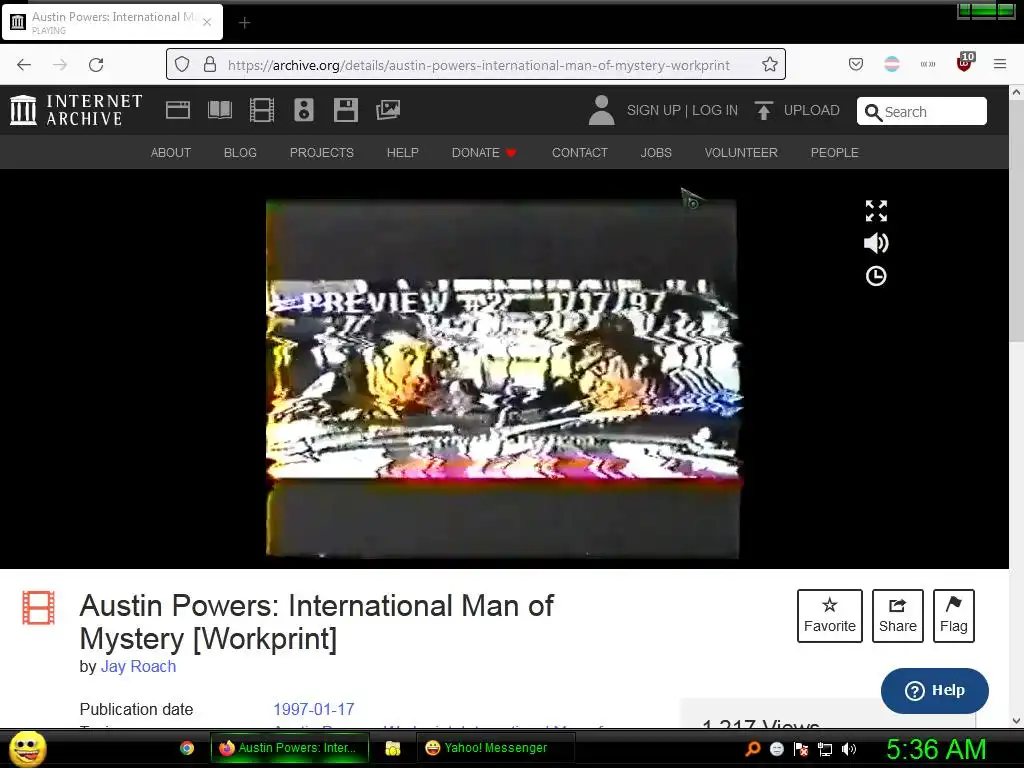
Task: Toggle fullscreen on the video player
Action: pos(876,211)
